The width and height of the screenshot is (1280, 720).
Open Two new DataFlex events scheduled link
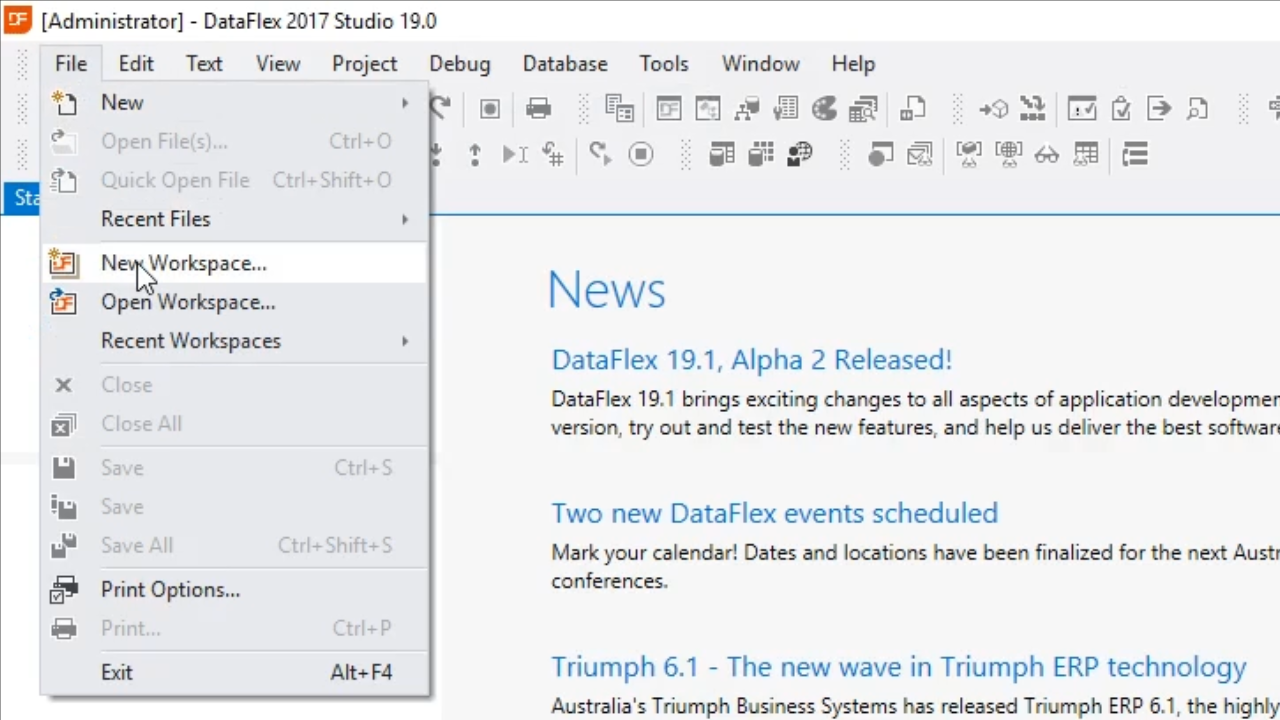(x=774, y=513)
